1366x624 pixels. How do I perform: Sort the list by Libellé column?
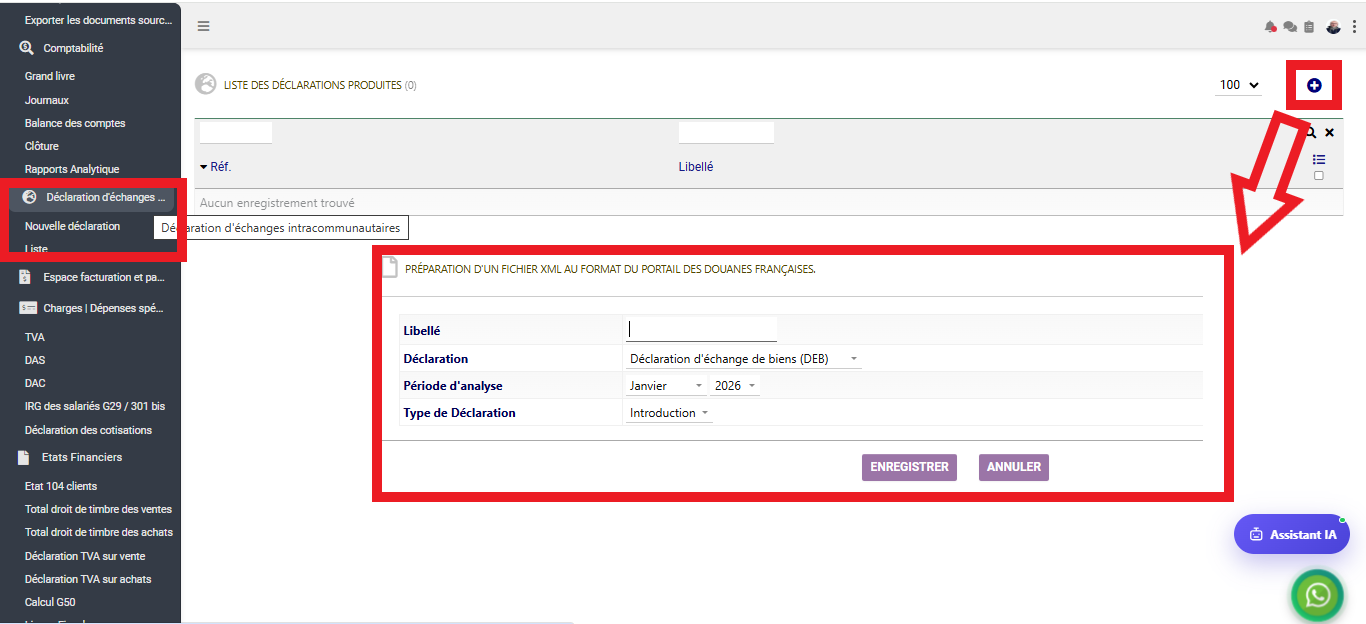[696, 167]
